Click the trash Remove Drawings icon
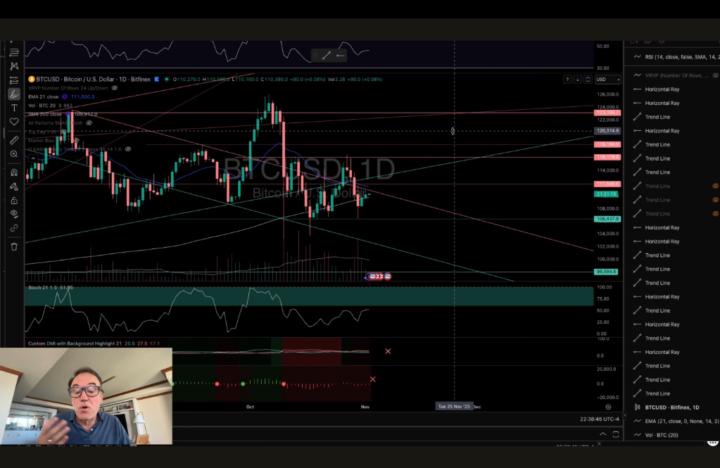The width and height of the screenshot is (720, 468). point(14,247)
